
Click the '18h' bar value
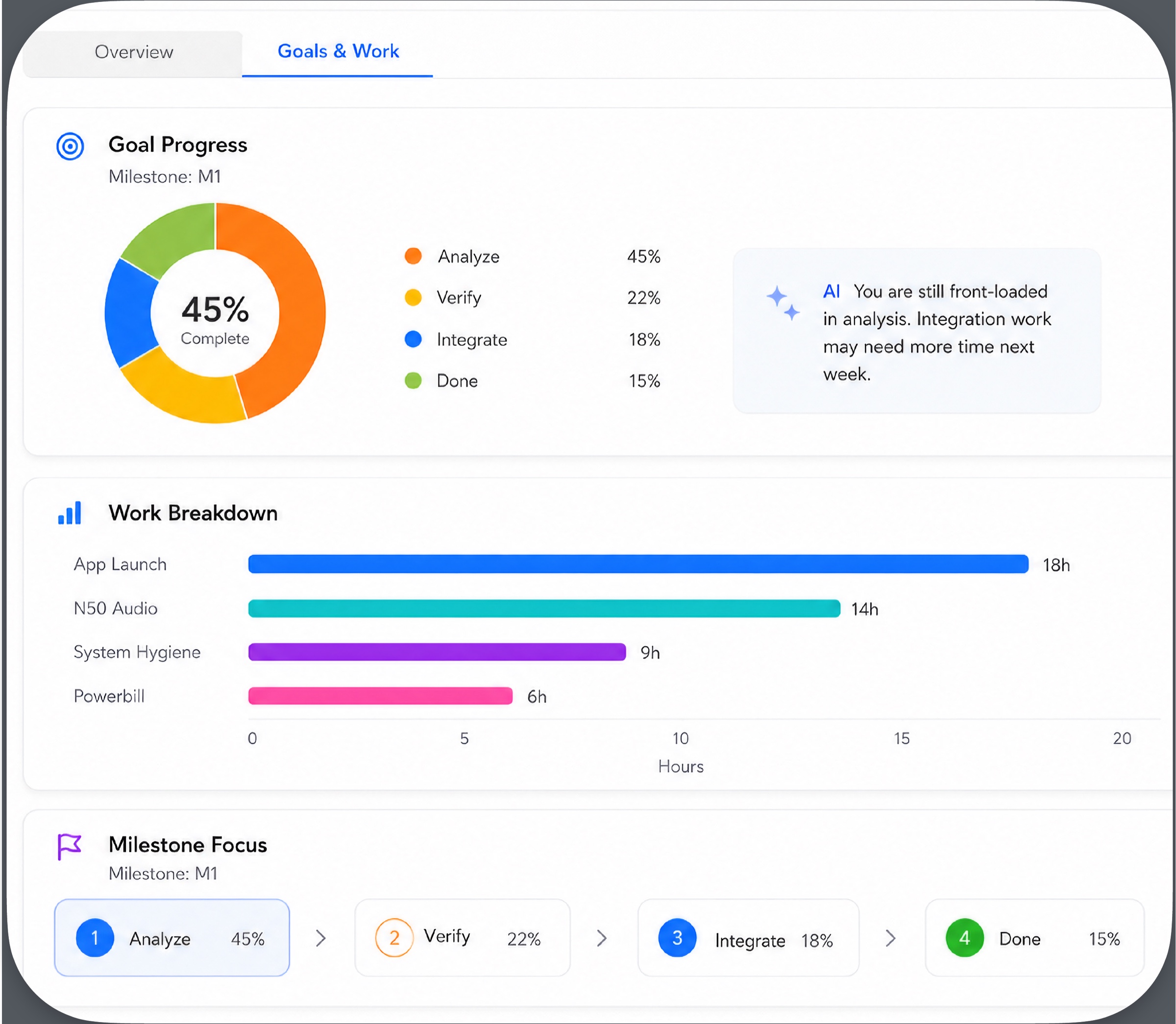(x=1056, y=565)
